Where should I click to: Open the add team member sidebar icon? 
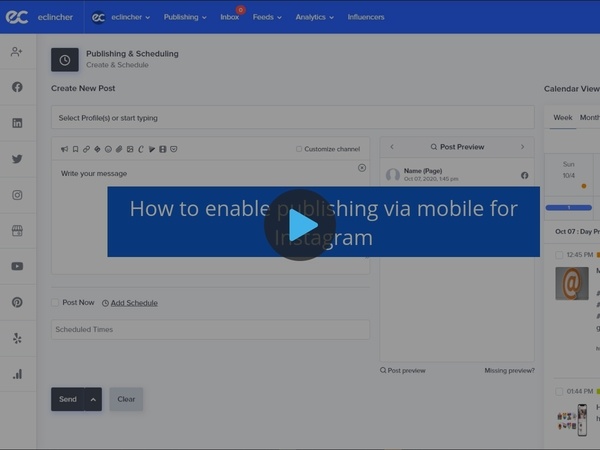17,52
